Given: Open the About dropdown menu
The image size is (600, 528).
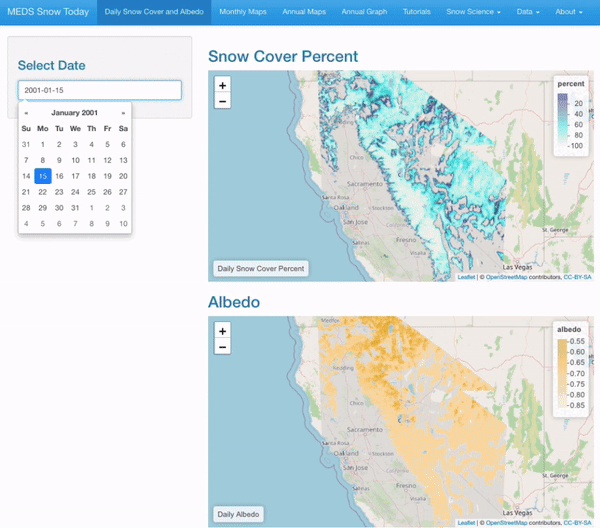Looking at the screenshot, I should pos(568,12).
